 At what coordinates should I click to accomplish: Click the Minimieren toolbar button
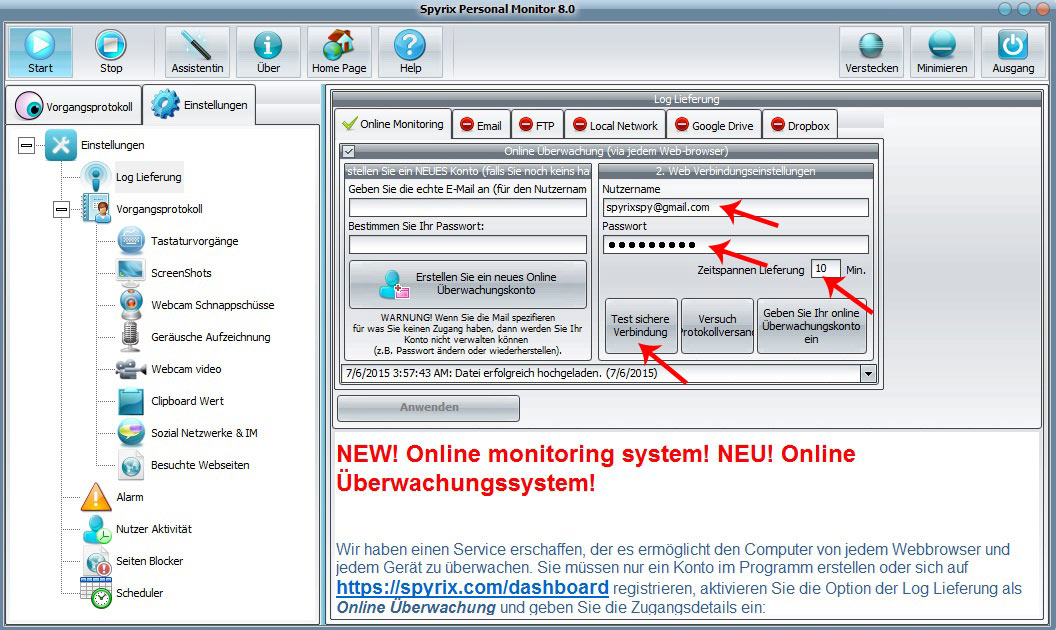click(x=942, y=52)
